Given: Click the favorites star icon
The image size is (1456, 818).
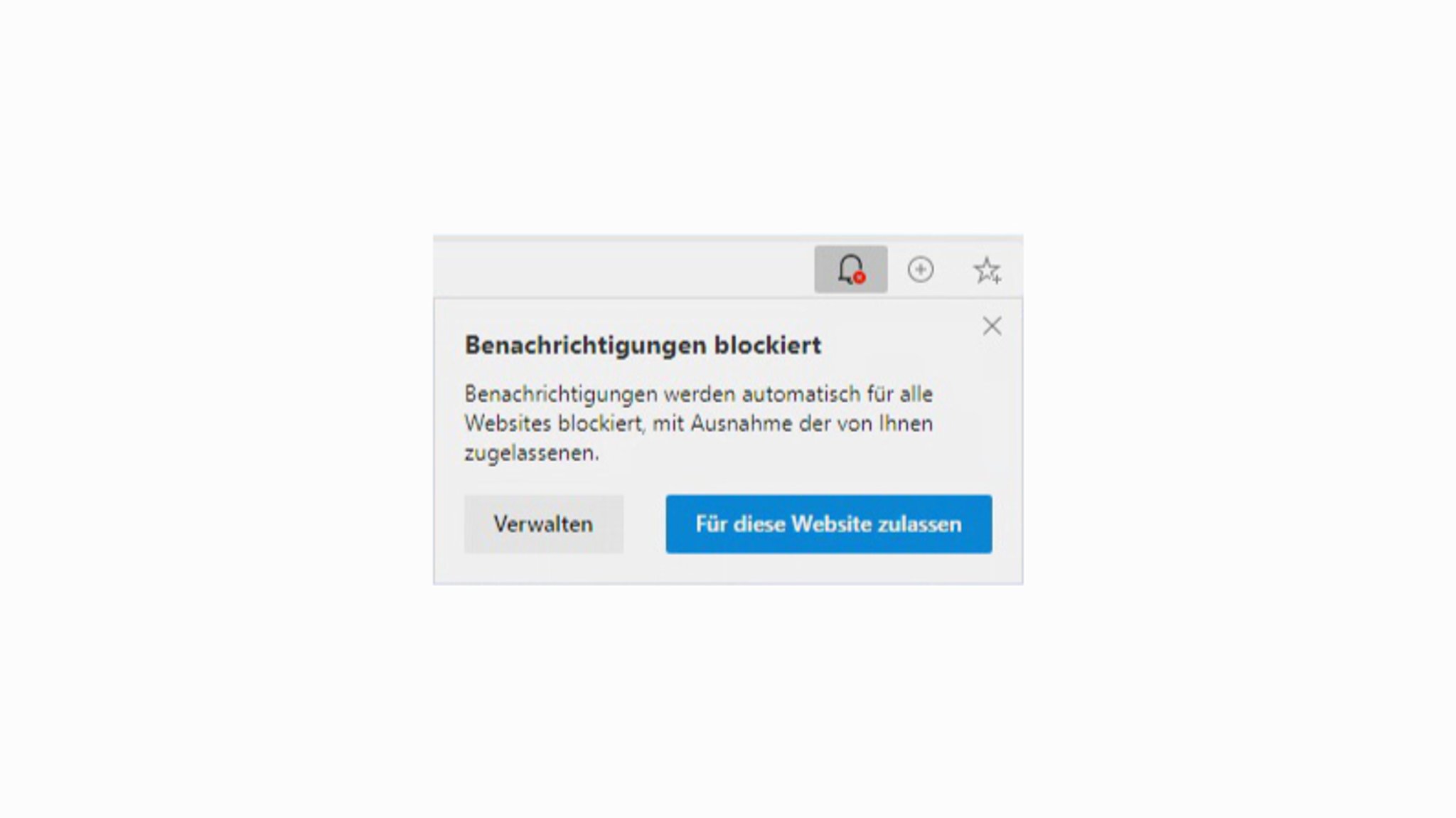Looking at the screenshot, I should pyautogui.click(x=986, y=270).
